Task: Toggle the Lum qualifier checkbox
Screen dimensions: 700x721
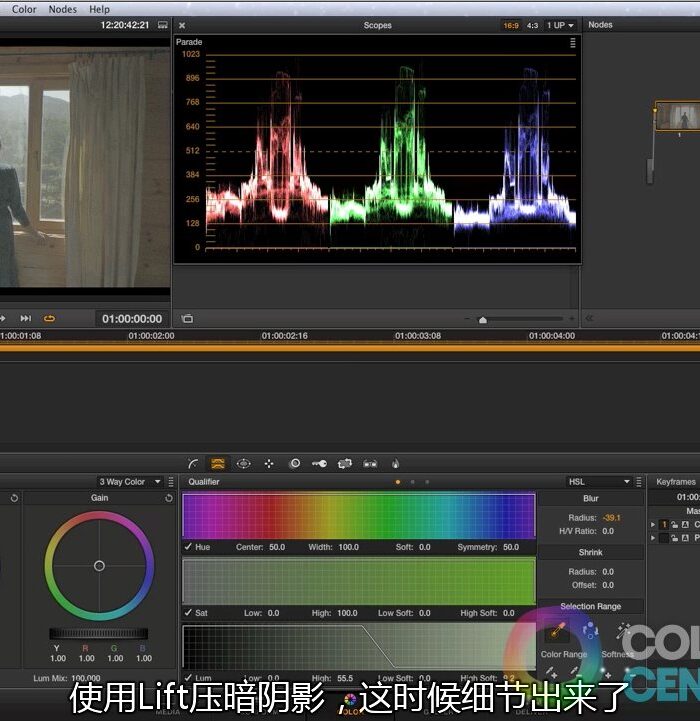Action: tap(188, 679)
